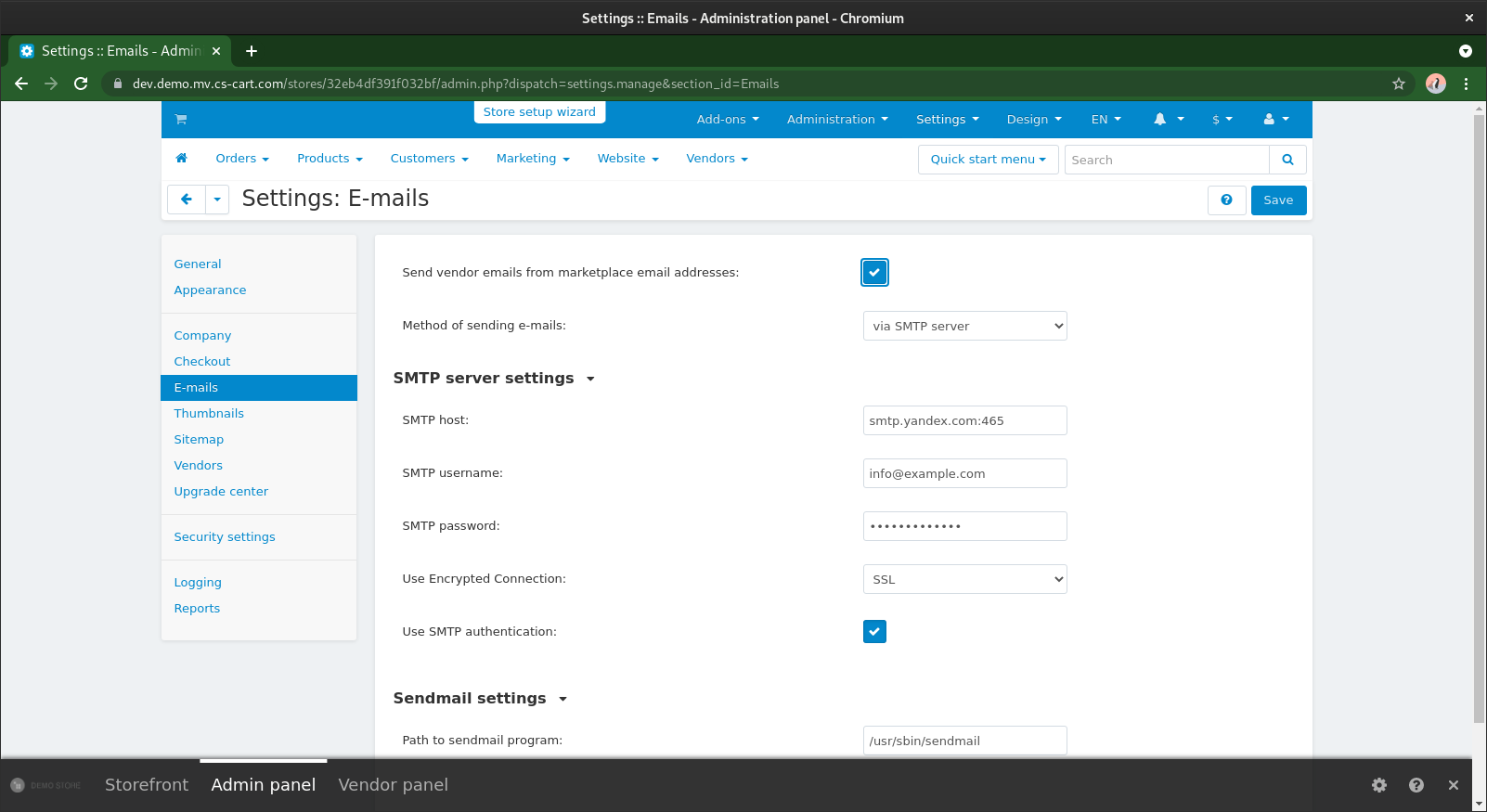Open Thumbnails settings in sidebar
The width and height of the screenshot is (1487, 812).
[209, 414]
